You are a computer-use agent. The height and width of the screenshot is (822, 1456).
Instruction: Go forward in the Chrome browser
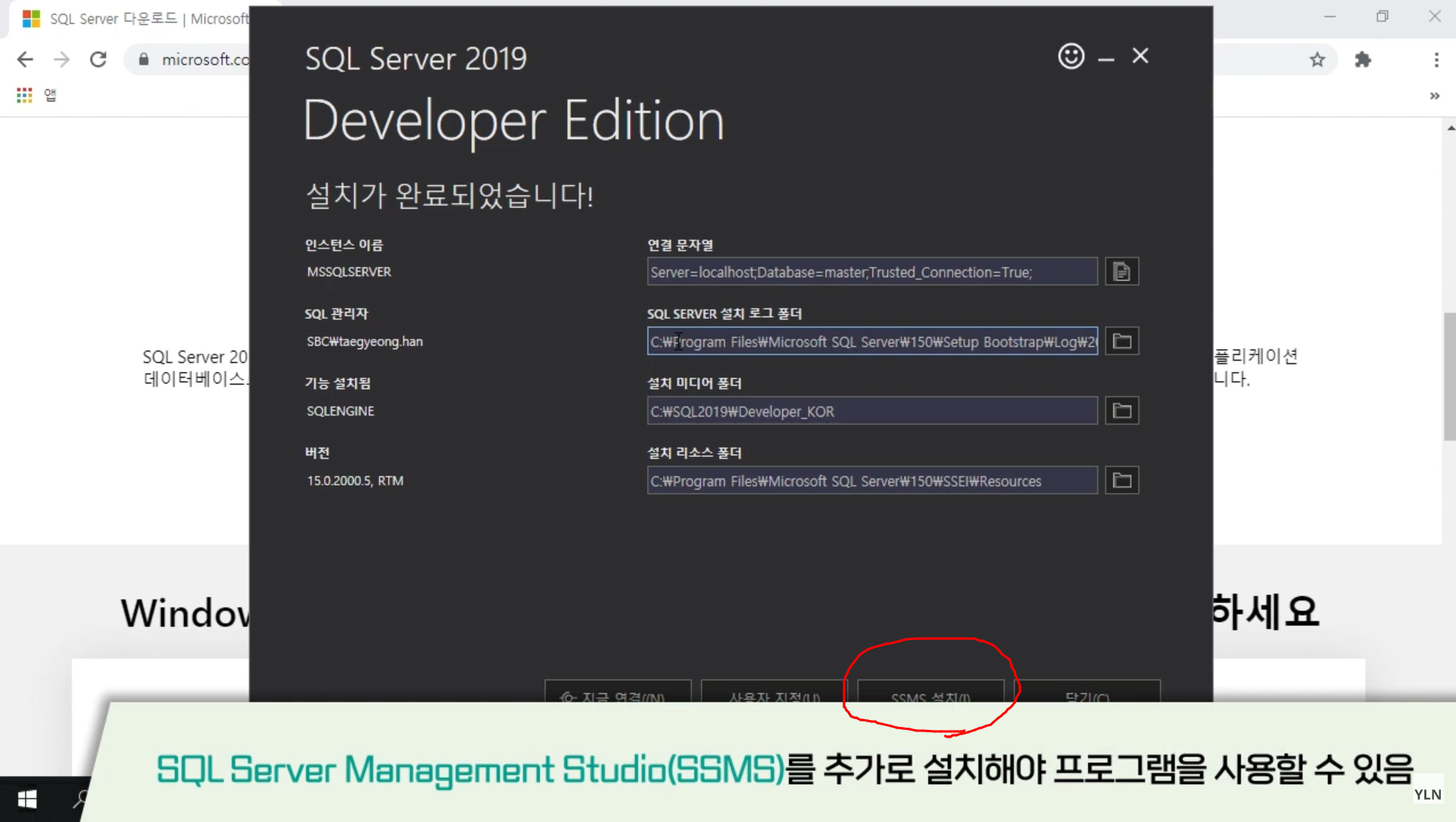tap(62, 59)
